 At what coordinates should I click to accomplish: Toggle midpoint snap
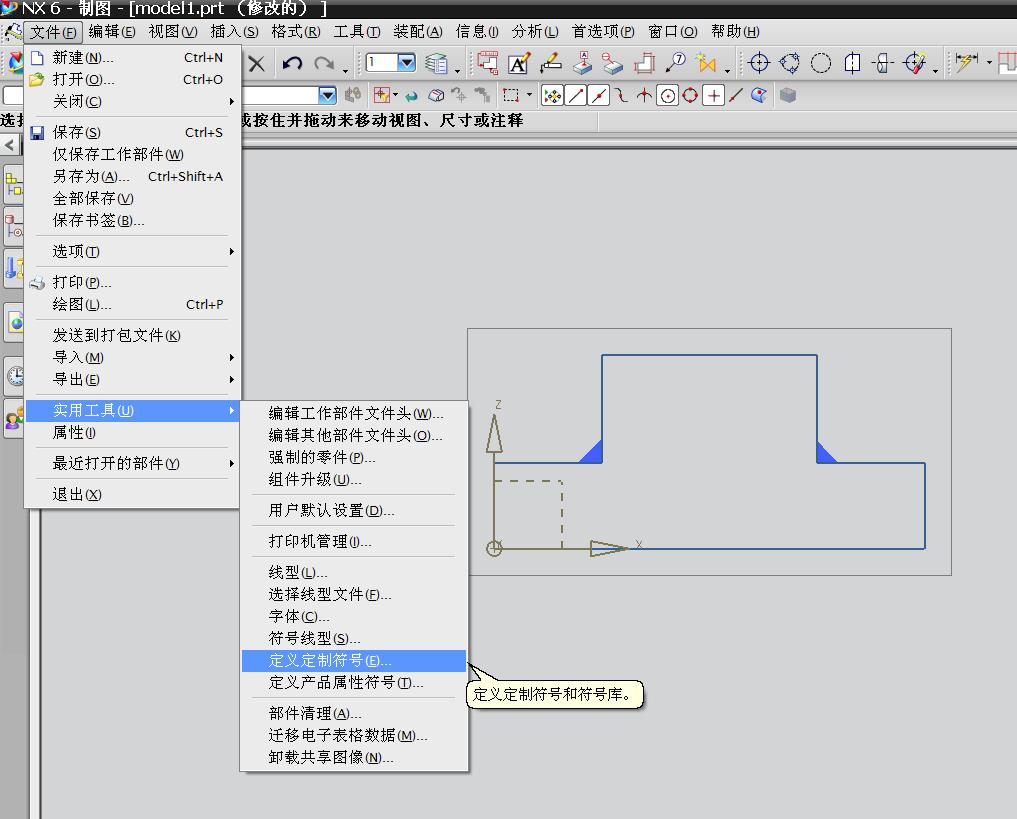coord(599,96)
